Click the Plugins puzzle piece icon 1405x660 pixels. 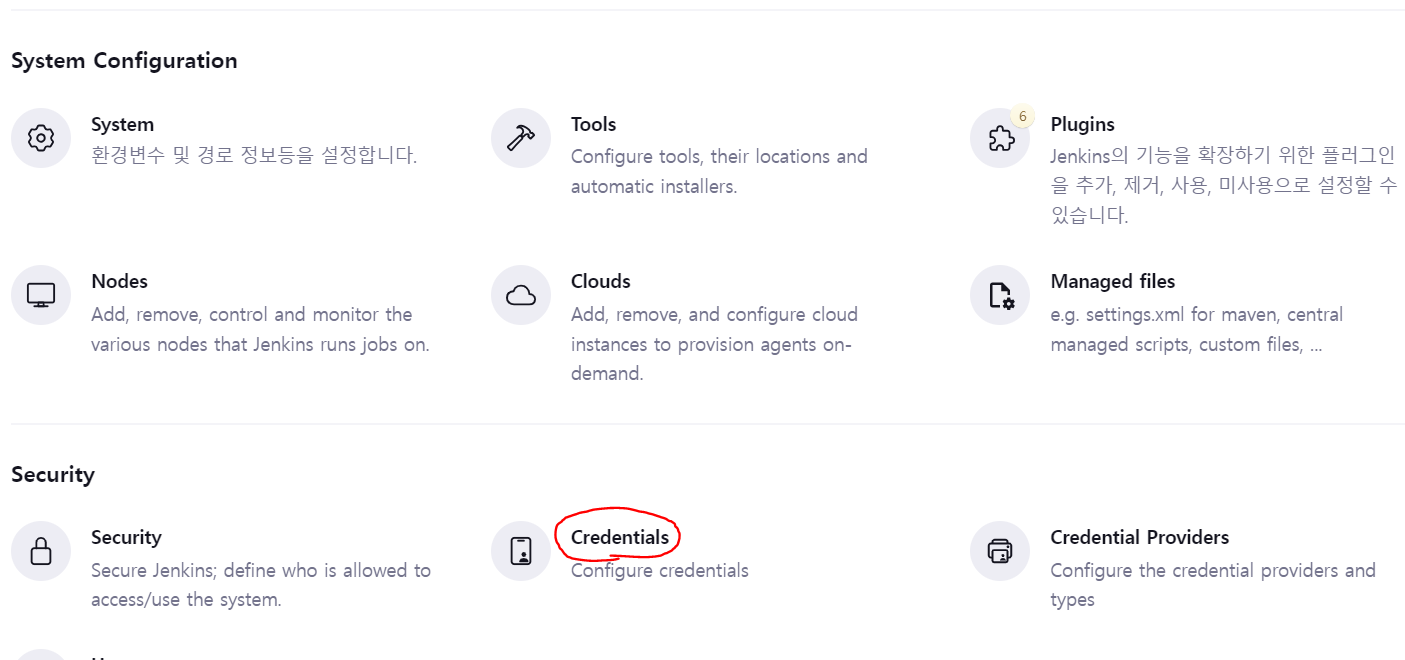pos(1000,139)
